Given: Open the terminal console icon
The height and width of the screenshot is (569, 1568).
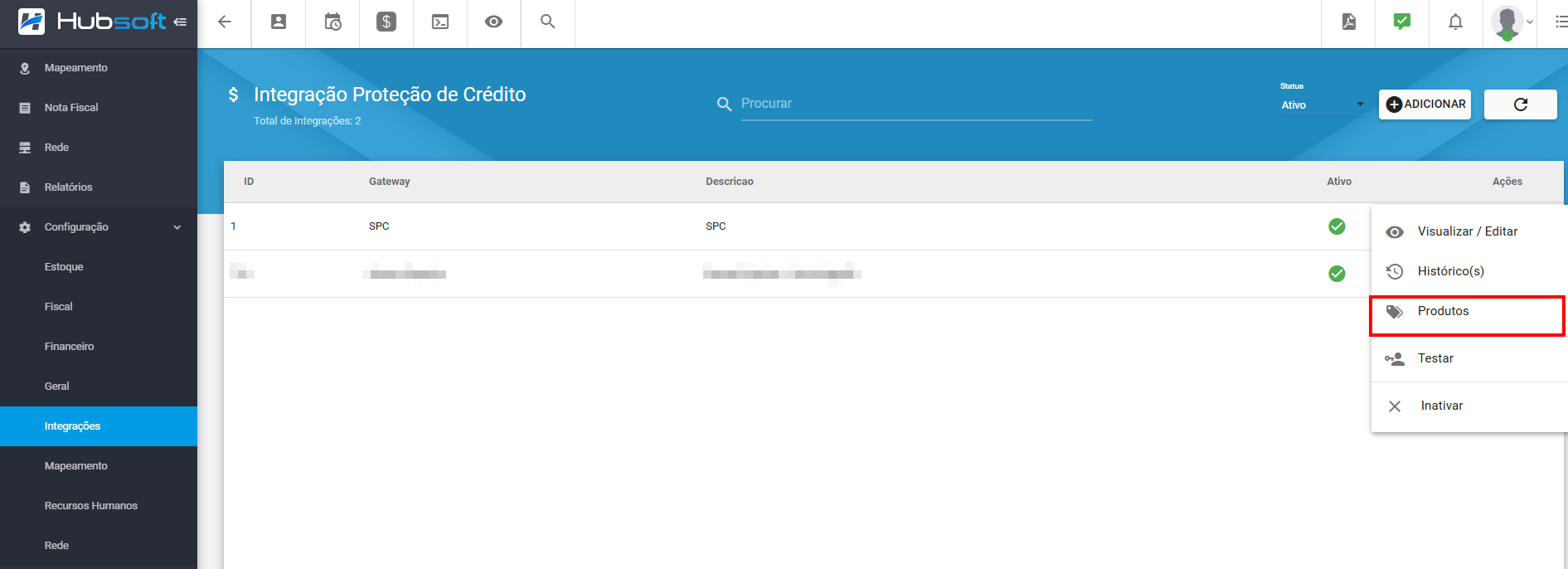Looking at the screenshot, I should click(440, 22).
